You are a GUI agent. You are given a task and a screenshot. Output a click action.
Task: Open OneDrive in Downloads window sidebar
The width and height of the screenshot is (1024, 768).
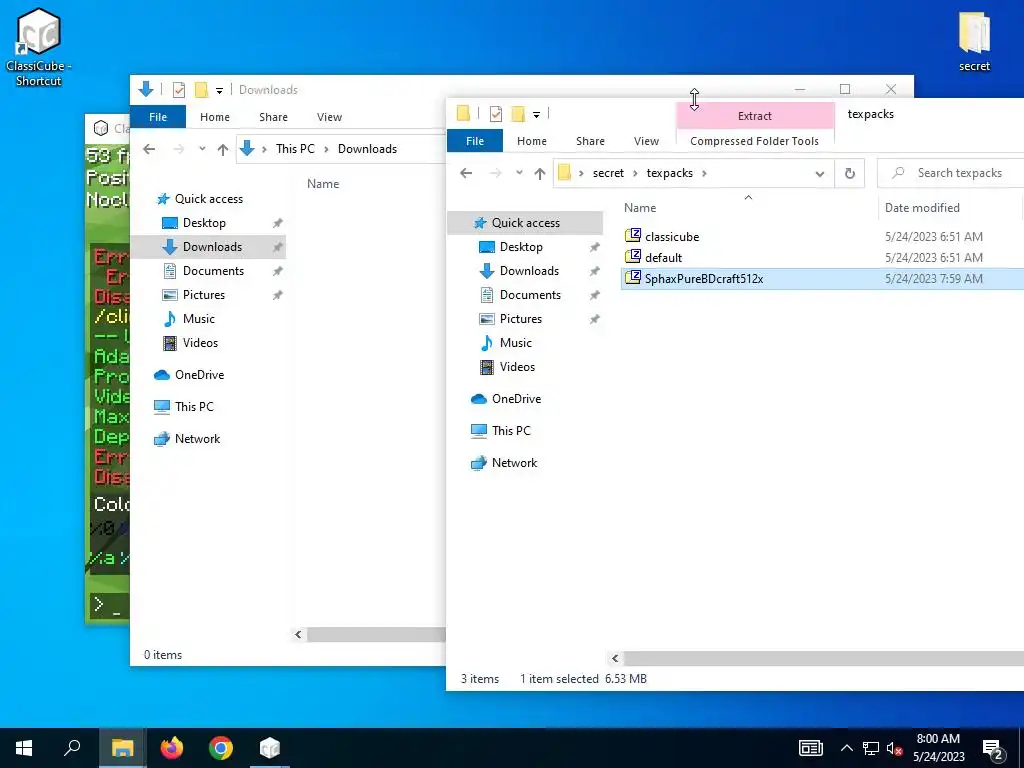click(x=199, y=375)
